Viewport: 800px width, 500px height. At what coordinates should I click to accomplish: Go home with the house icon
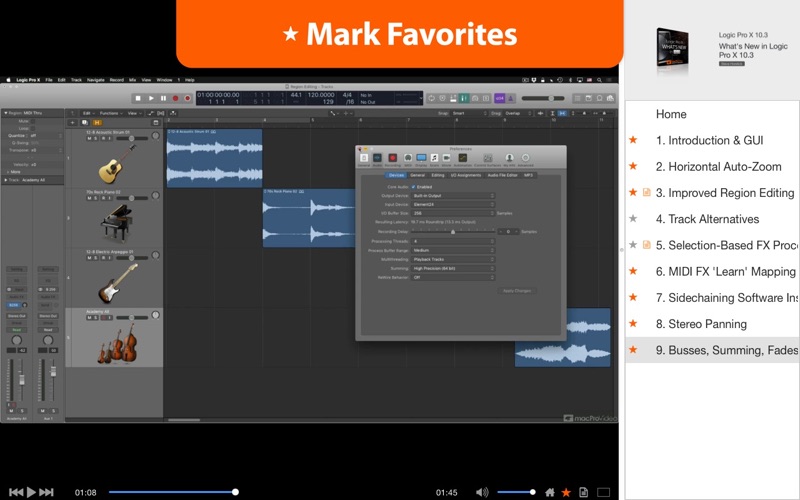[549, 492]
